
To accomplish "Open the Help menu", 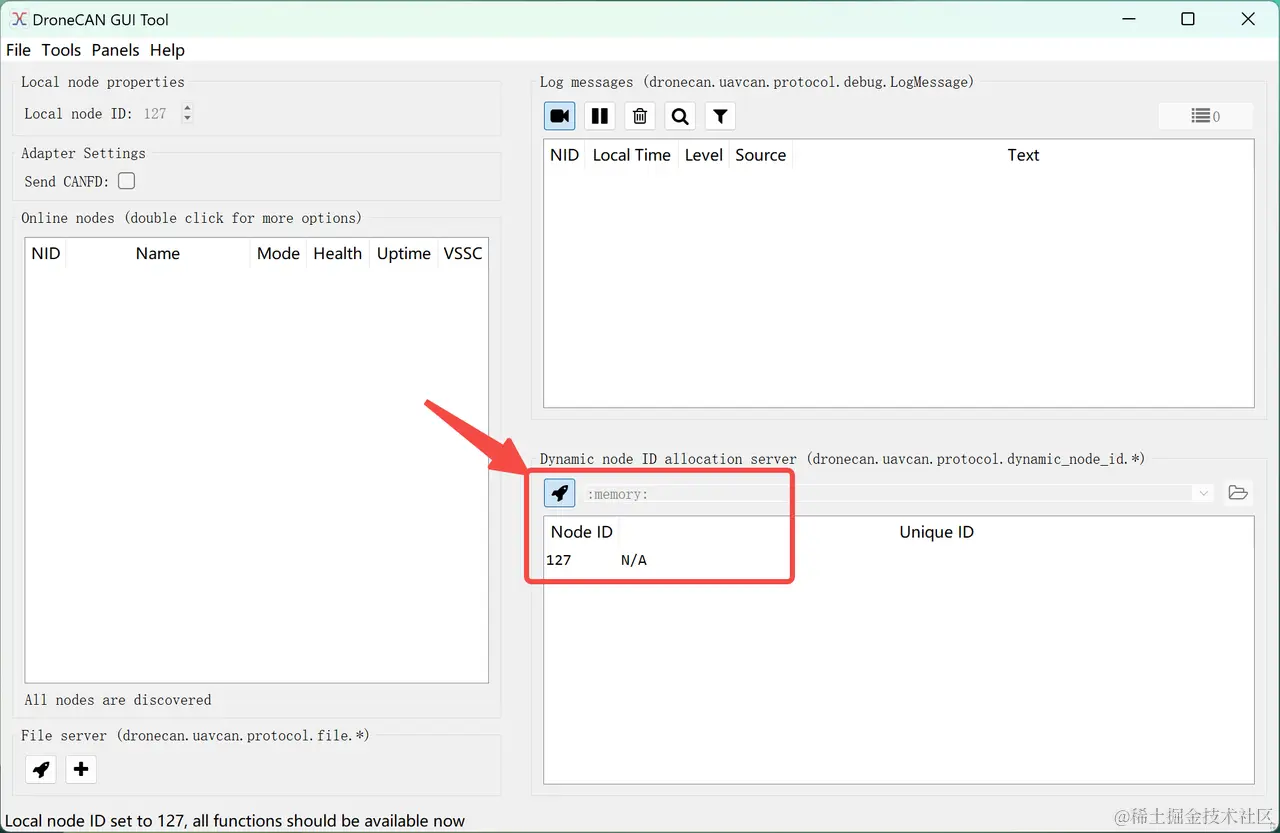I will pos(167,50).
